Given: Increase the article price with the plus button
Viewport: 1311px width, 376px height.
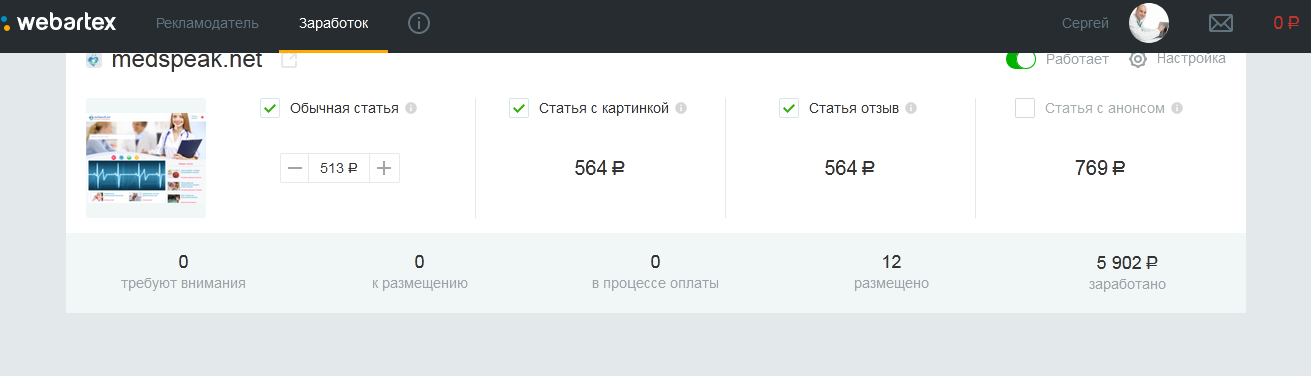Looking at the screenshot, I should coord(384,168).
